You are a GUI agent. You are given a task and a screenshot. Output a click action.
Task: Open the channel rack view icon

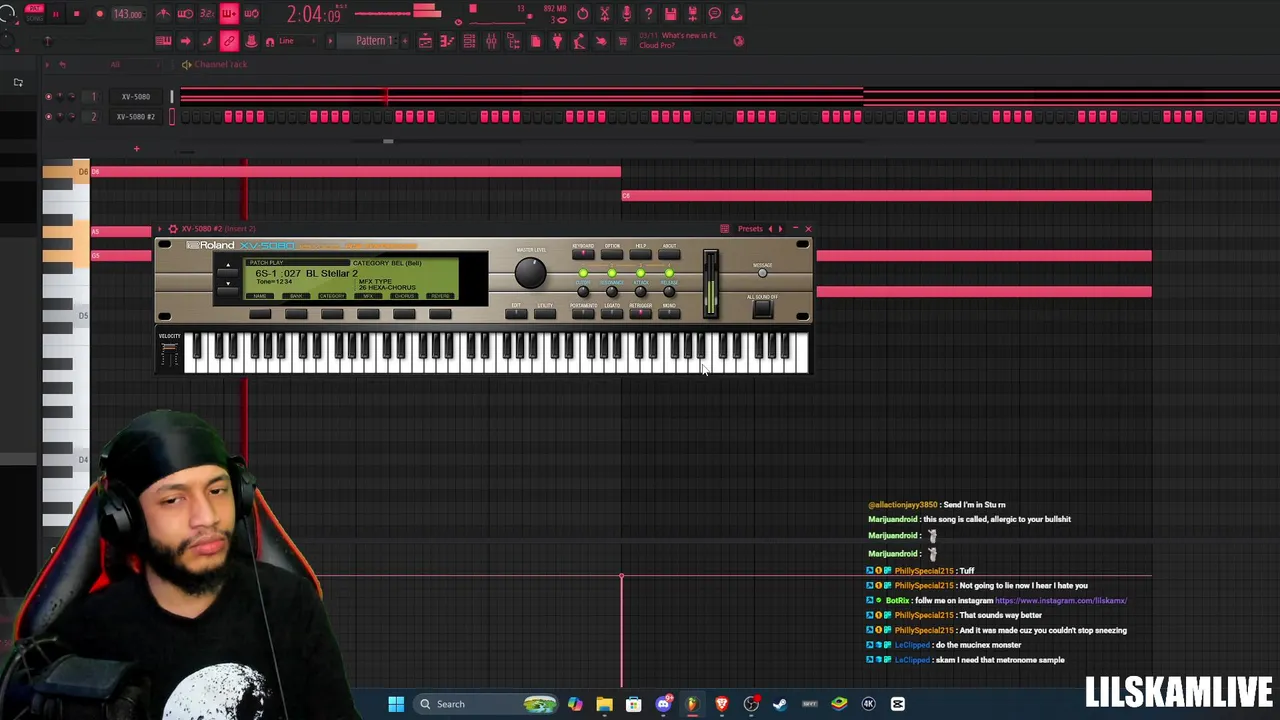[x=469, y=41]
